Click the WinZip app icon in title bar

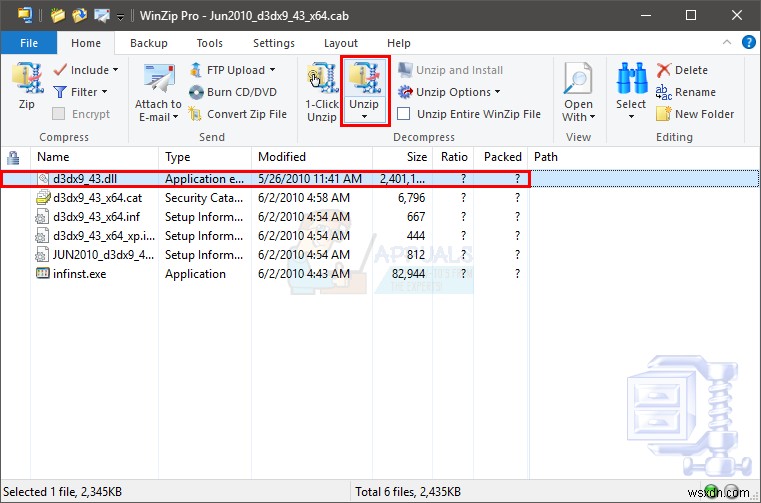25,15
